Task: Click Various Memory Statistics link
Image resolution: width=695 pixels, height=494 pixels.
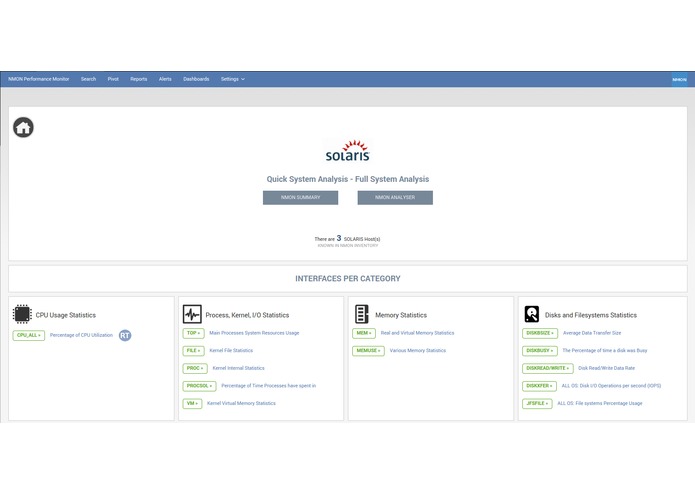Action: (418, 351)
